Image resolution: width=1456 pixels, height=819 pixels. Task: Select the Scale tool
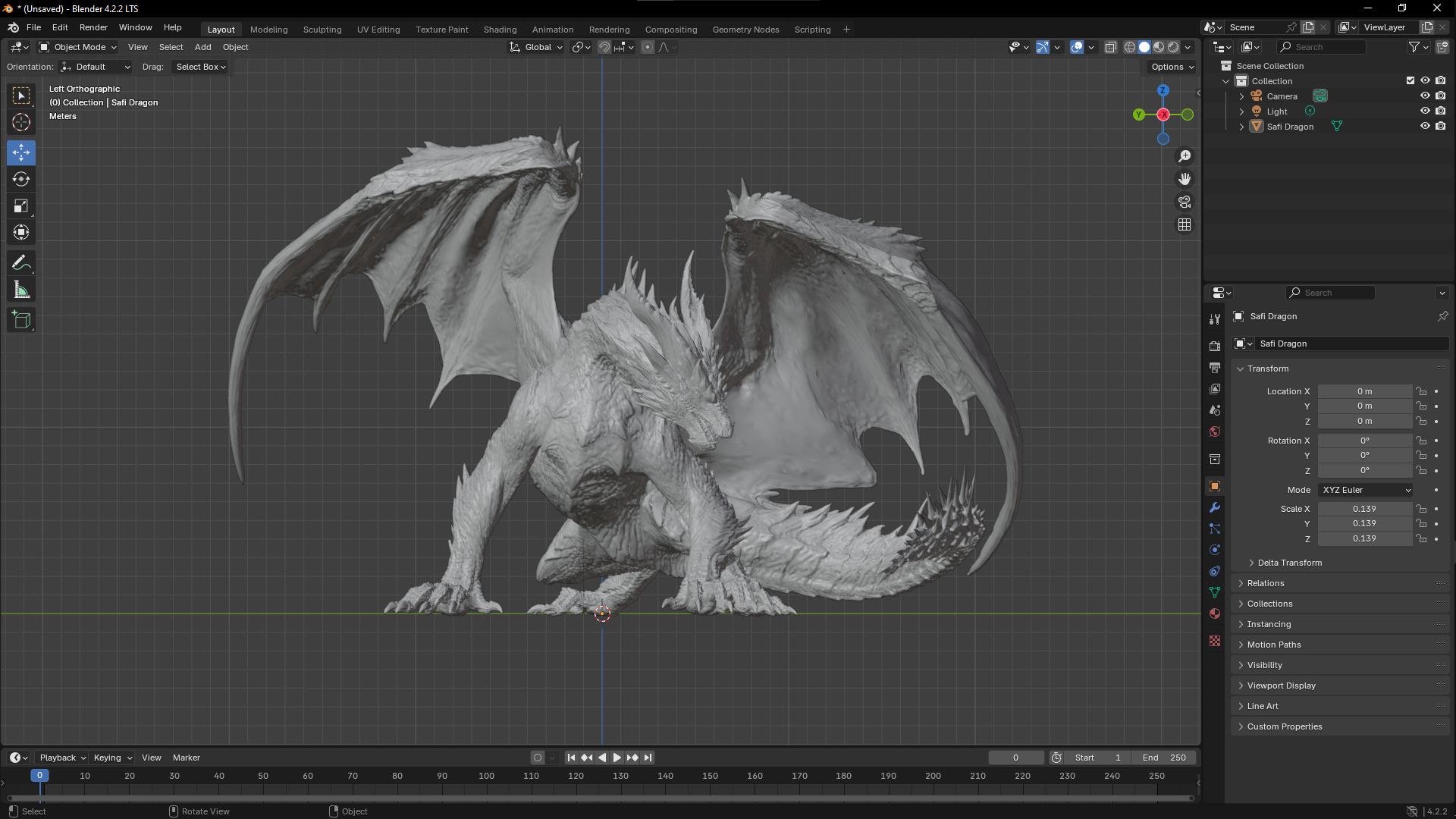click(21, 206)
